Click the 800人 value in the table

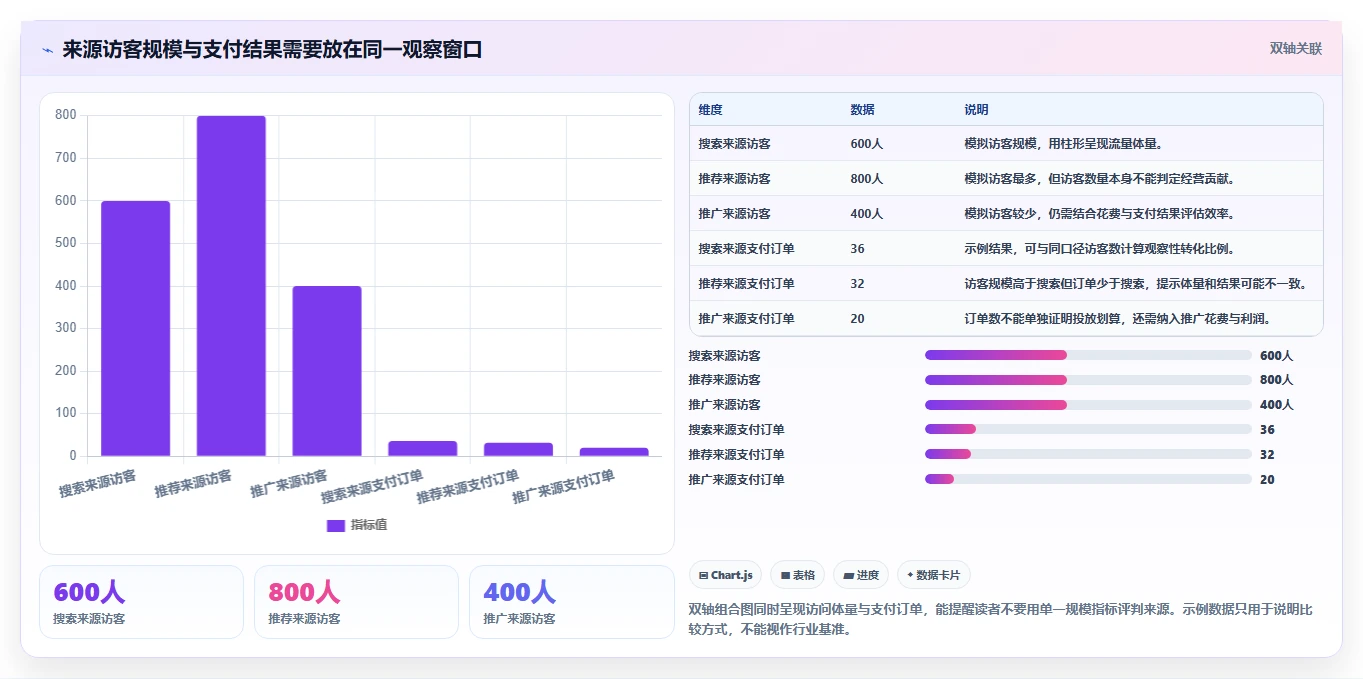click(x=866, y=179)
